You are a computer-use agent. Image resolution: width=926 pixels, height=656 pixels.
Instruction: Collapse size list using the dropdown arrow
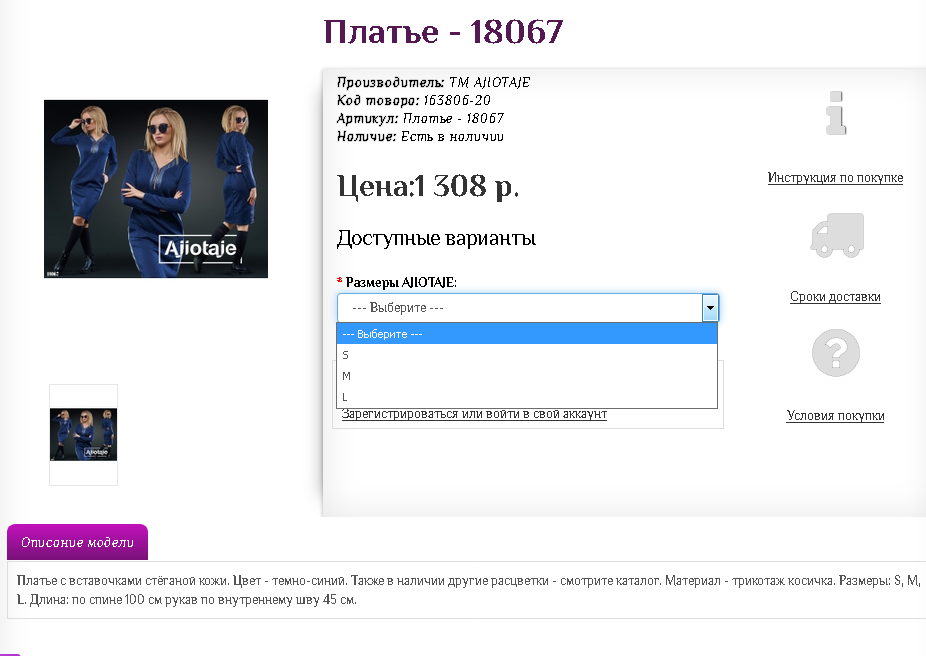(710, 308)
